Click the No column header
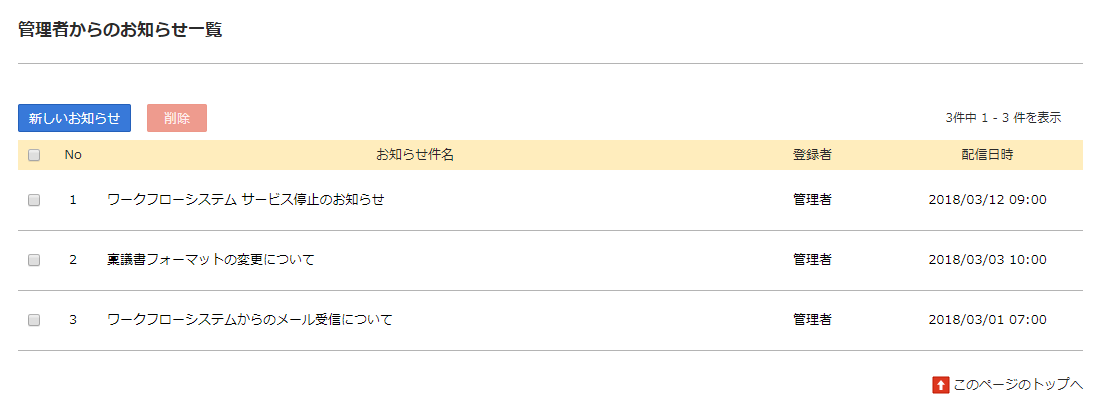The image size is (1103, 404). point(73,155)
